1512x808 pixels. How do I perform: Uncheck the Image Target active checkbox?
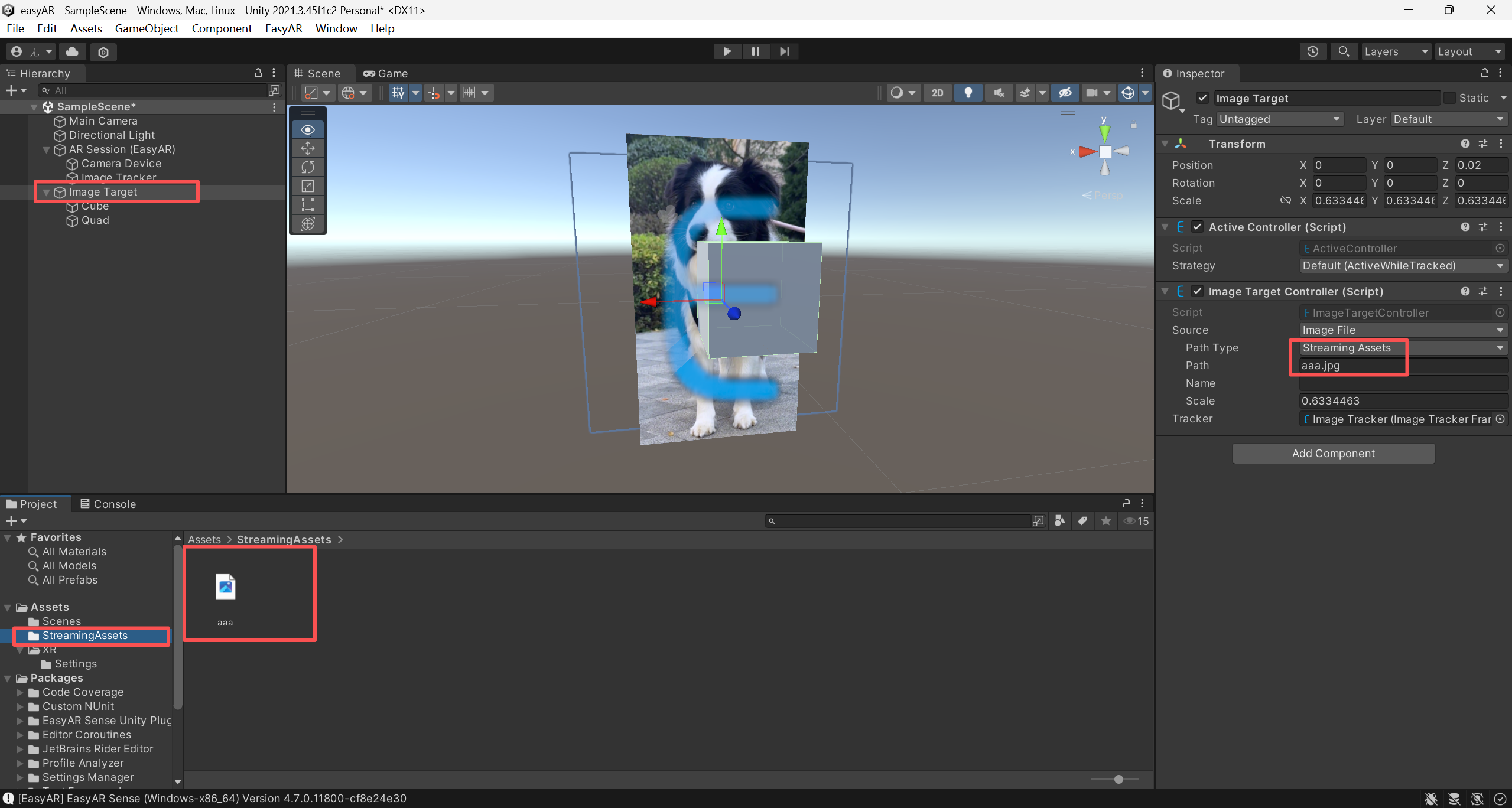(x=1202, y=98)
